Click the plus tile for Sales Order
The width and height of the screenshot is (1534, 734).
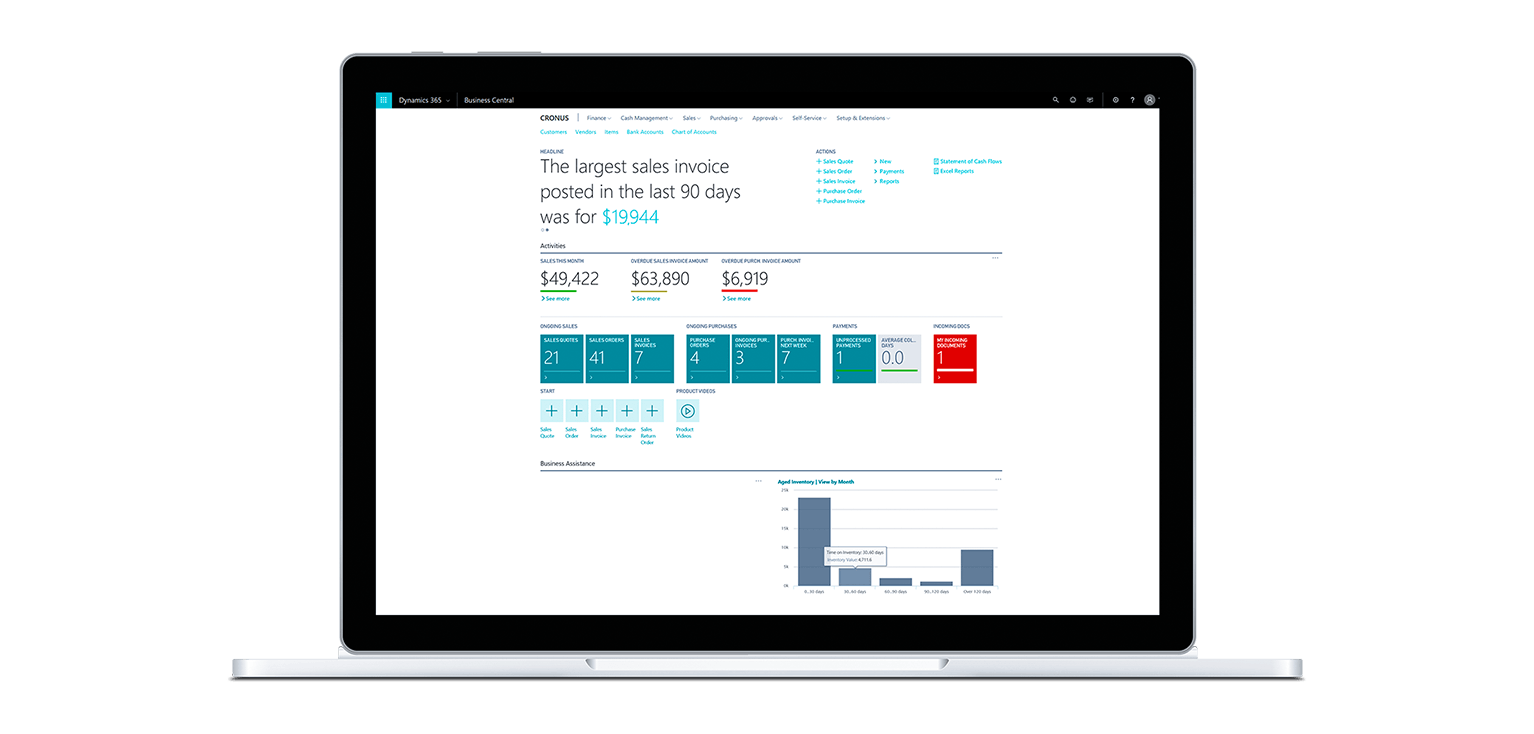tap(577, 411)
